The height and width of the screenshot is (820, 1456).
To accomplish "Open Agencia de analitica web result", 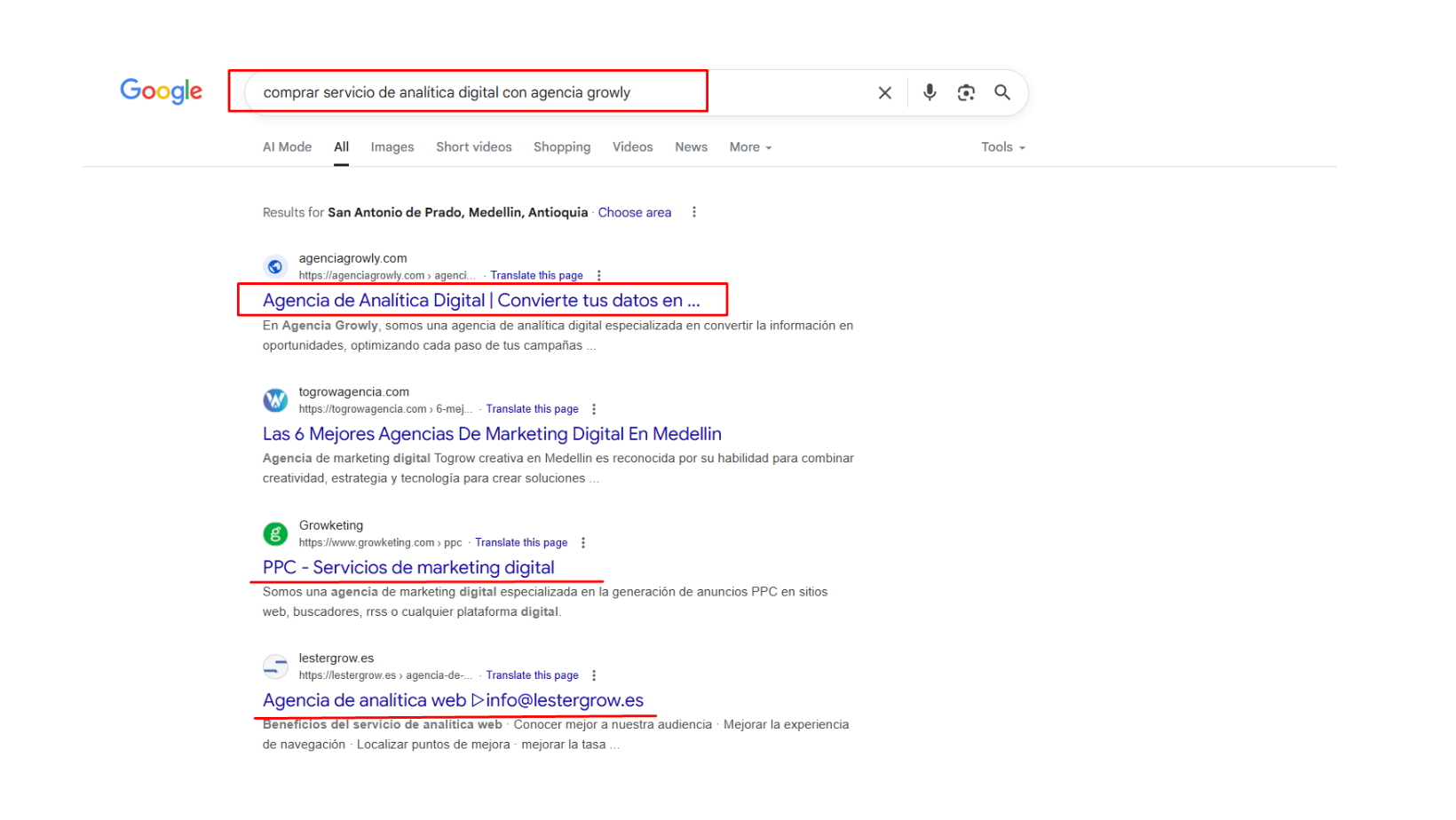I will [x=453, y=700].
